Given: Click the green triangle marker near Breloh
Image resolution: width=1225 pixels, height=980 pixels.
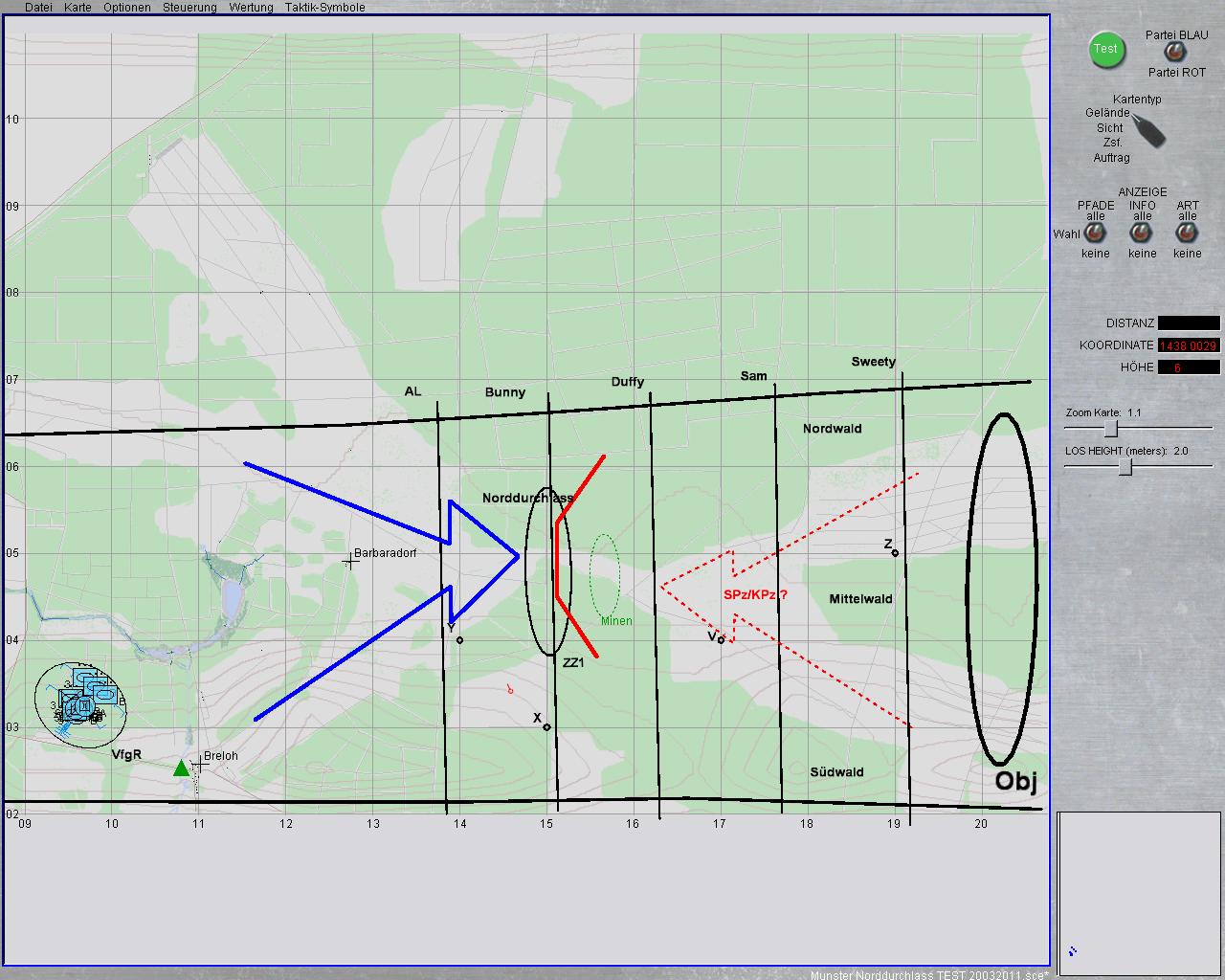Looking at the screenshot, I should 181,768.
